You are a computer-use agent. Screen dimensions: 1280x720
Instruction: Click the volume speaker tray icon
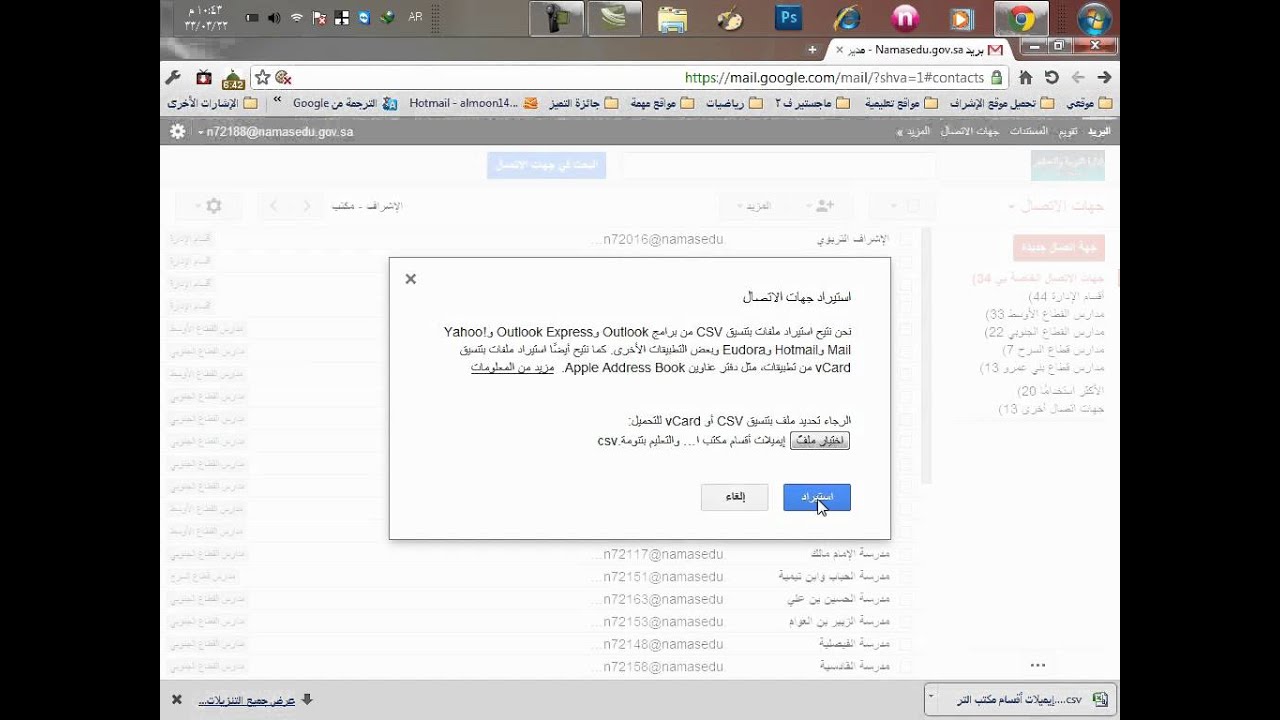pos(274,17)
